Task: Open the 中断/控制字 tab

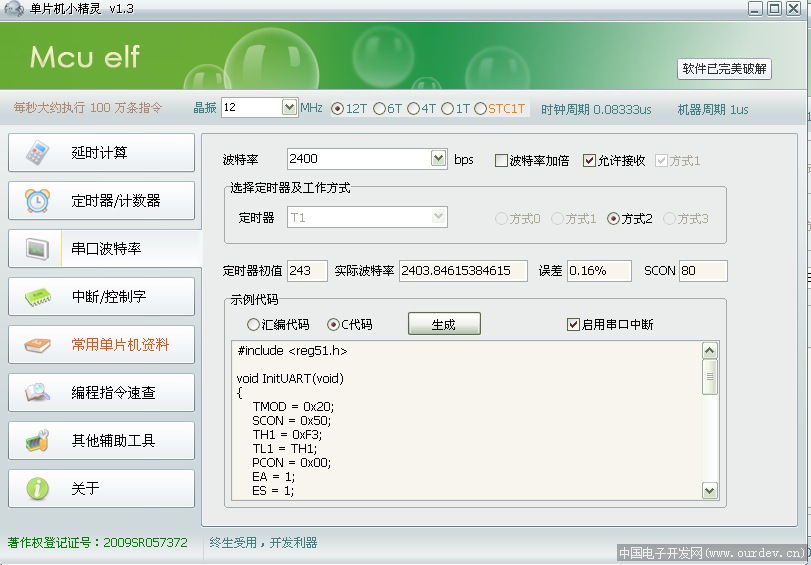Action: (101, 296)
